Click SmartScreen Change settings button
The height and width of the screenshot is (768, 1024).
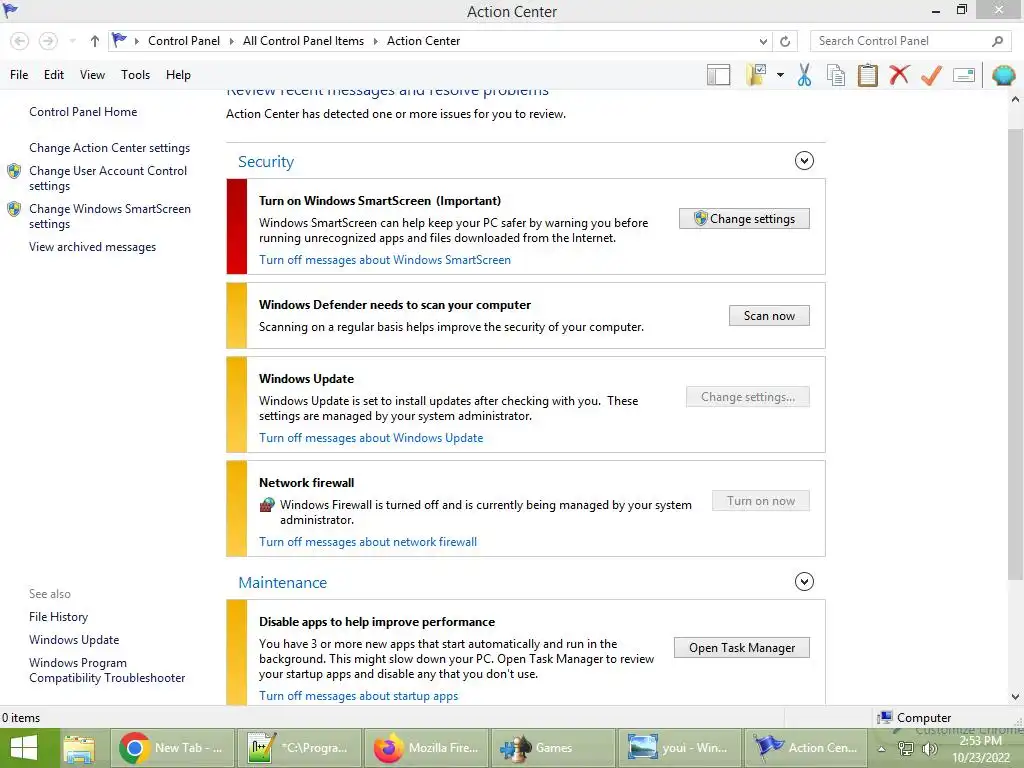pyautogui.click(x=744, y=219)
